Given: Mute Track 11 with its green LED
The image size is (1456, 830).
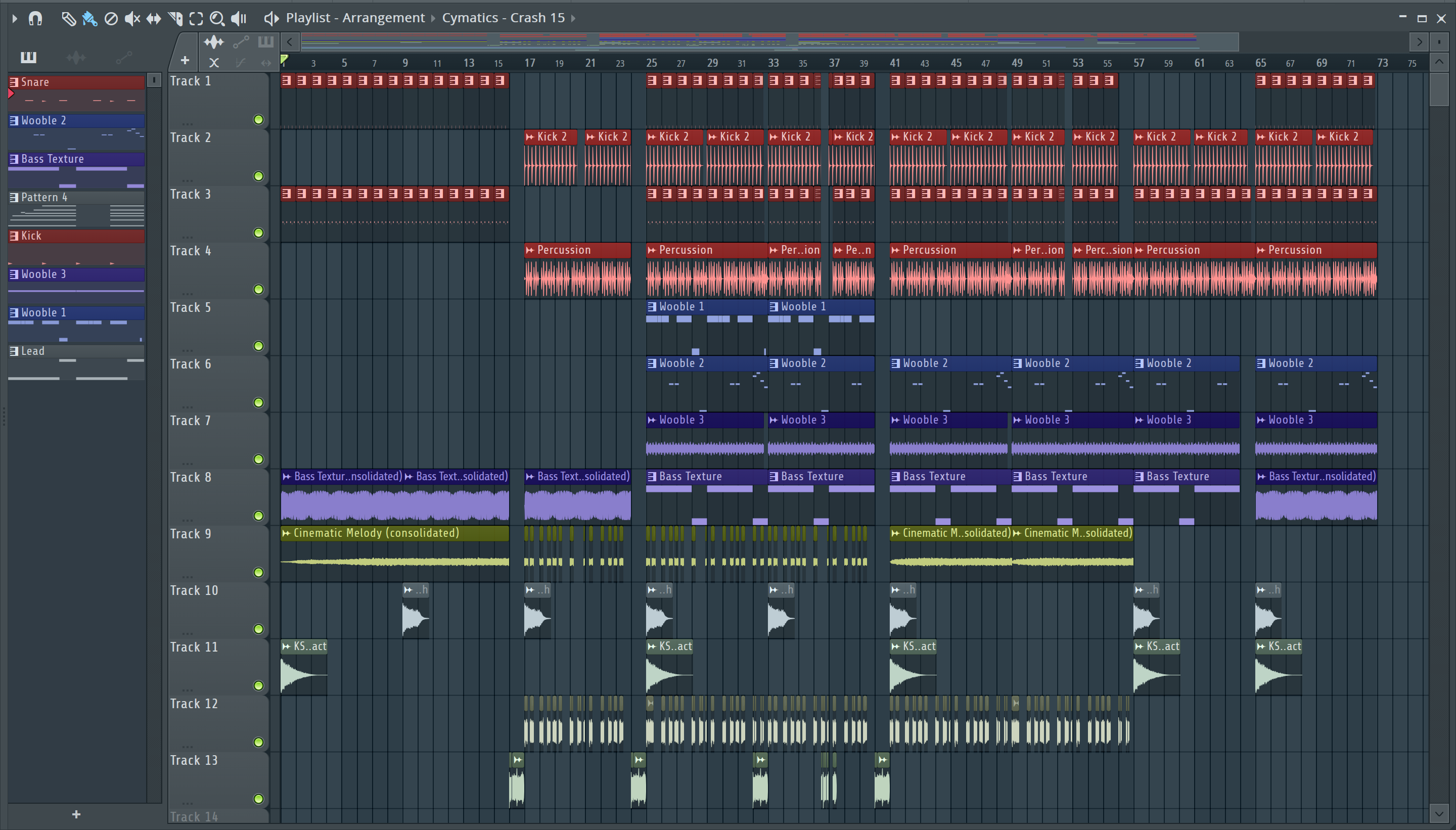Looking at the screenshot, I should pos(258,686).
